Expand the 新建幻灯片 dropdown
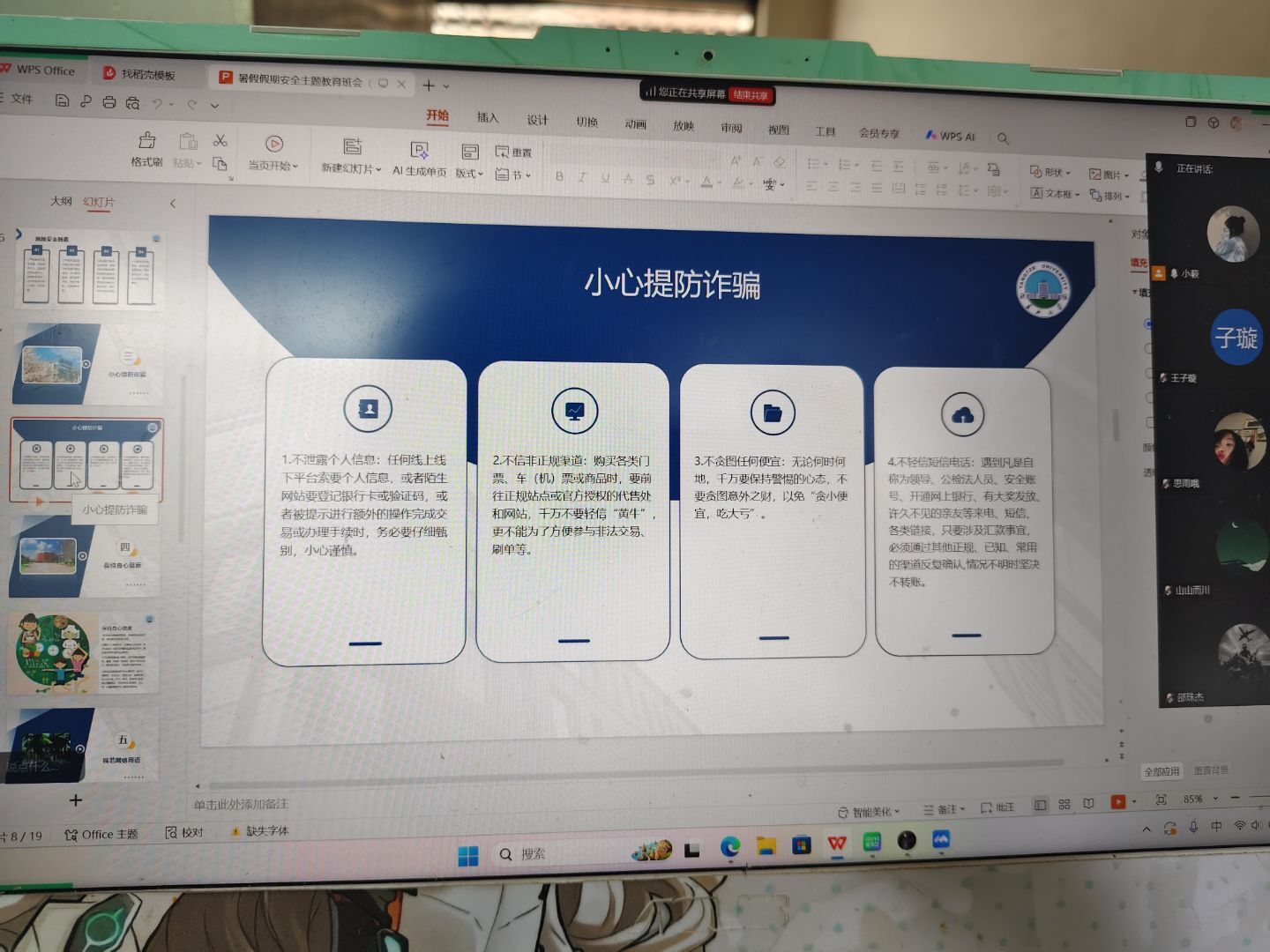The width and height of the screenshot is (1270, 952). 378,169
